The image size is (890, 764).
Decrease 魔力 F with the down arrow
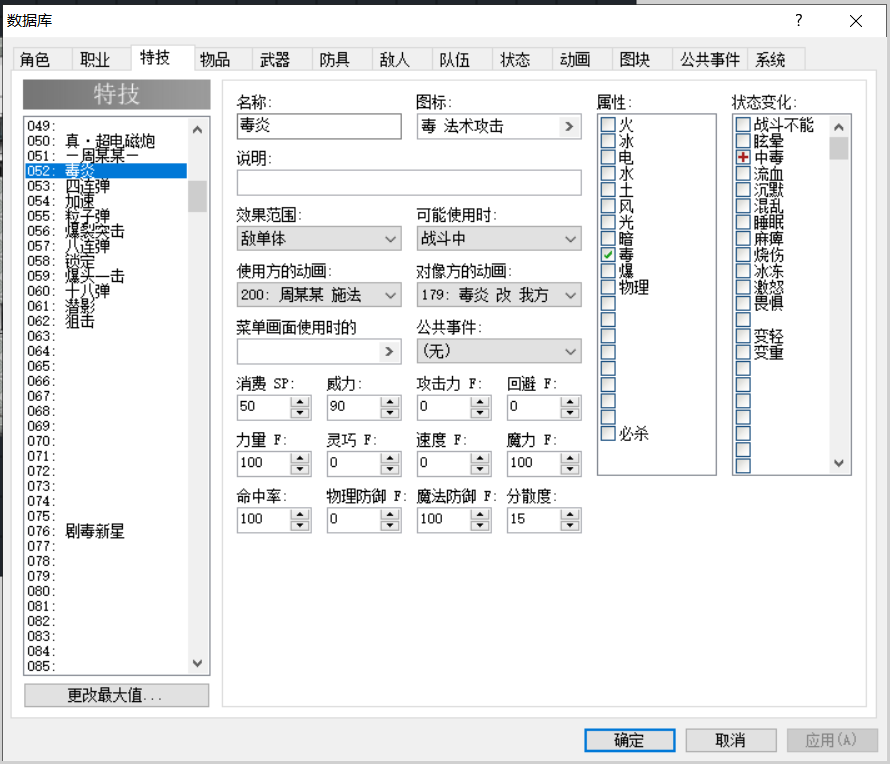coord(569,469)
